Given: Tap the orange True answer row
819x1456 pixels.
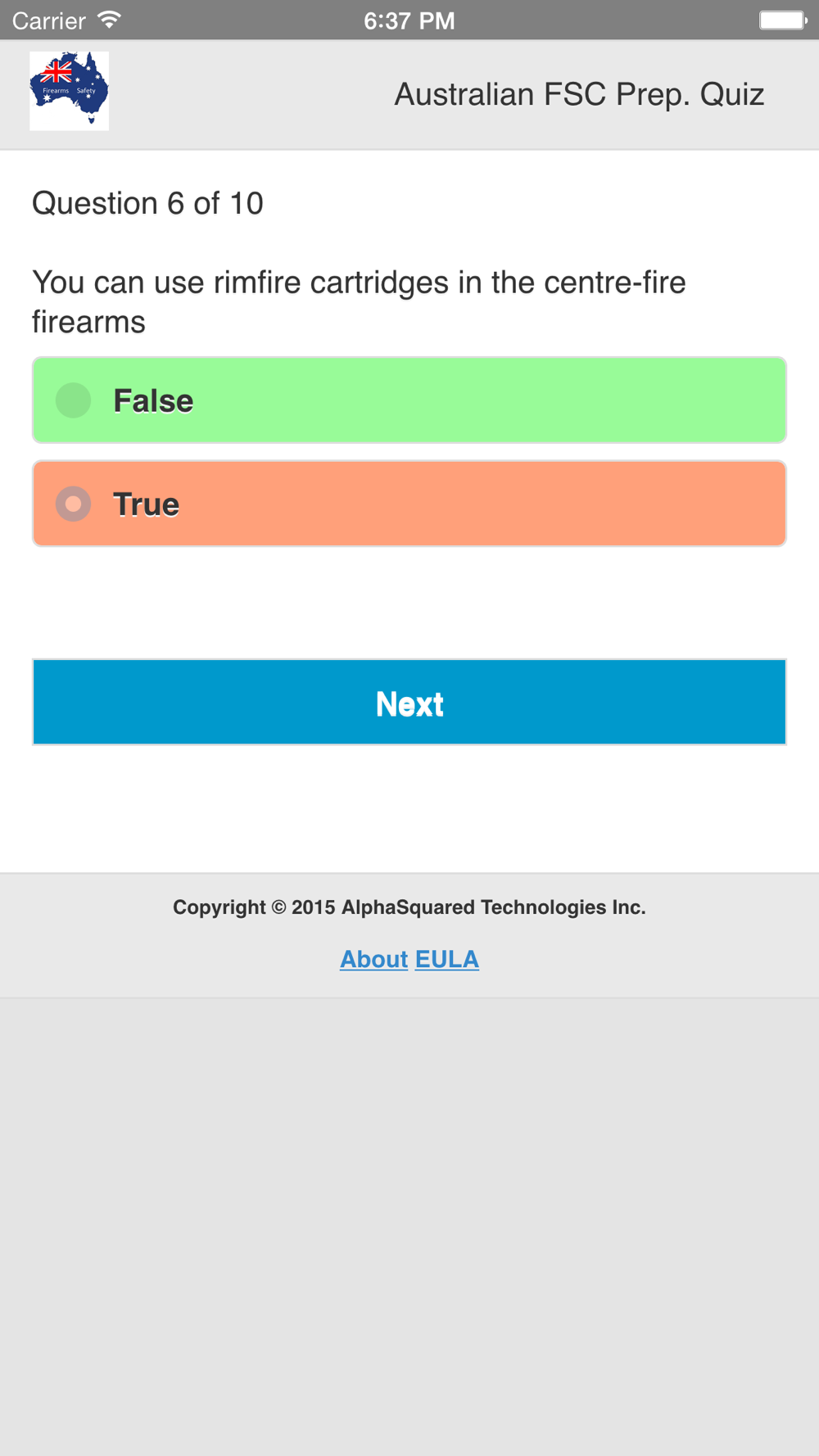Looking at the screenshot, I should point(409,504).
